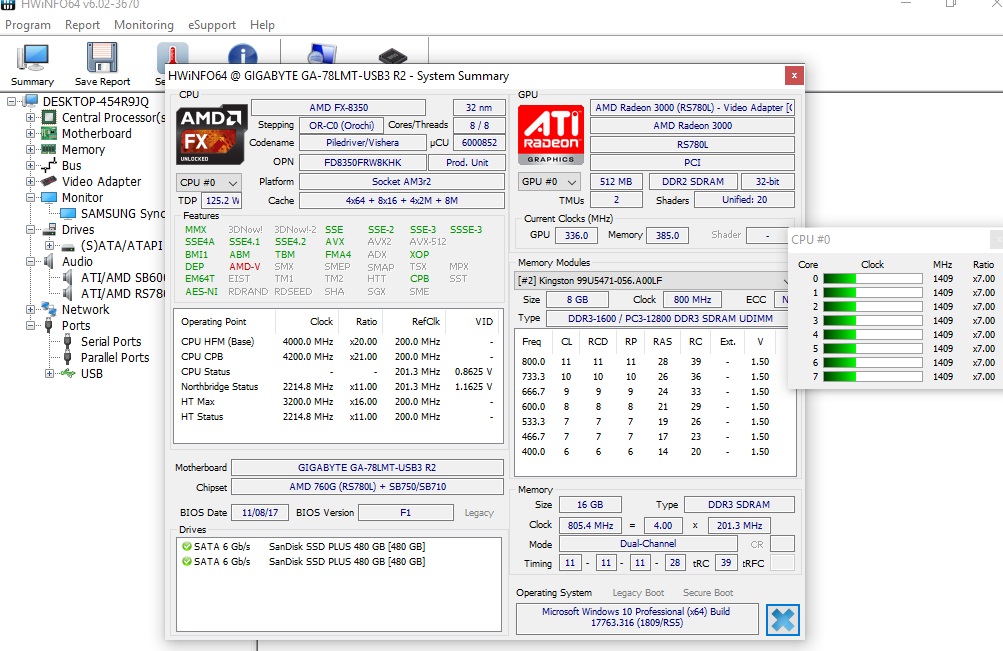Screen dimensions: 1003x651
Task: Click the green status icon of first SanDisk drive
Action: tap(187, 547)
